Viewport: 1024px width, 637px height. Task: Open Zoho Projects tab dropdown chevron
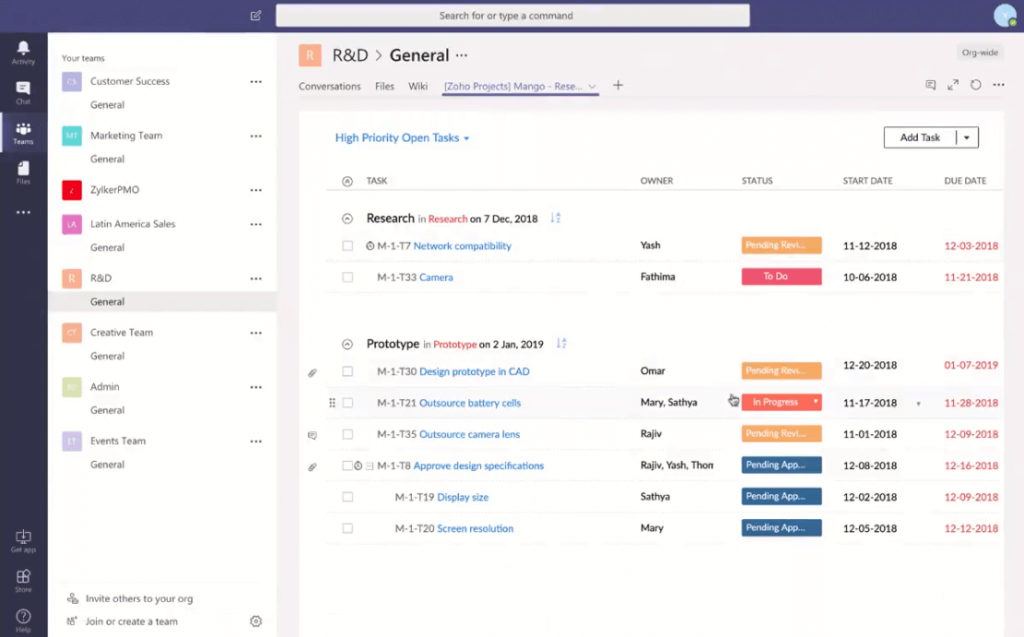(592, 86)
